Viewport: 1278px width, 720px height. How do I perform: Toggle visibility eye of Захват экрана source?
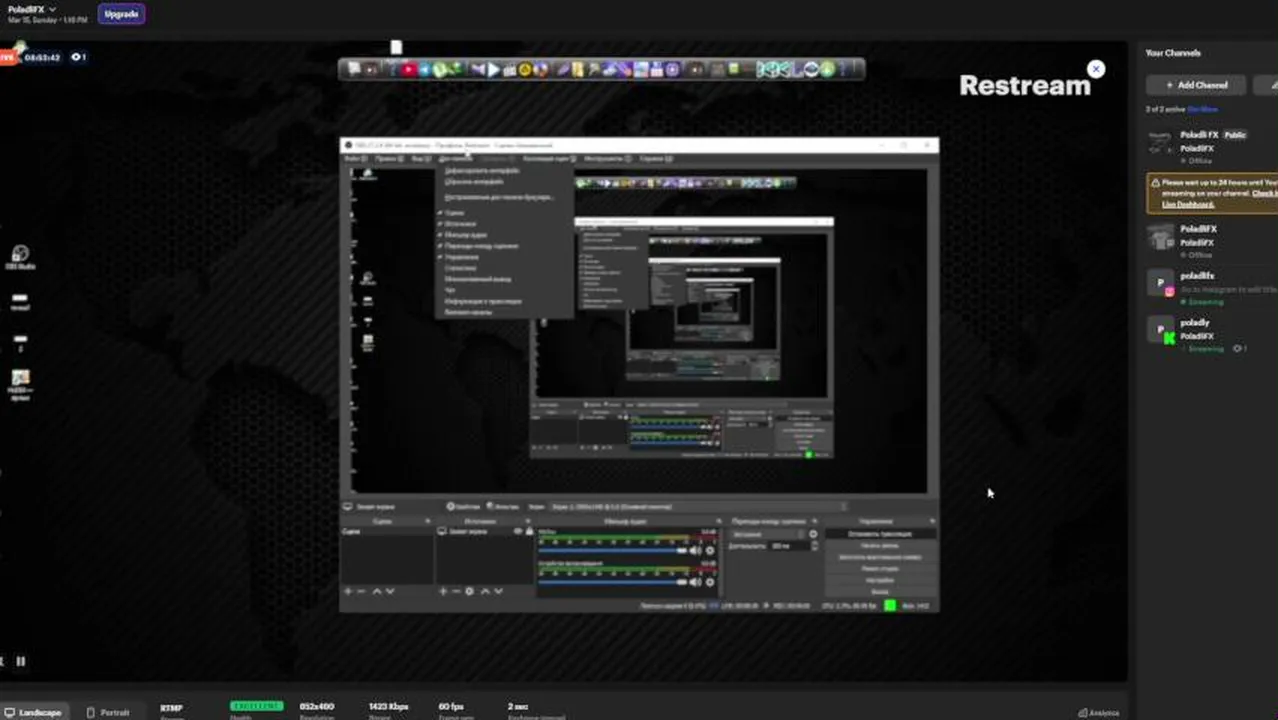(x=518, y=532)
